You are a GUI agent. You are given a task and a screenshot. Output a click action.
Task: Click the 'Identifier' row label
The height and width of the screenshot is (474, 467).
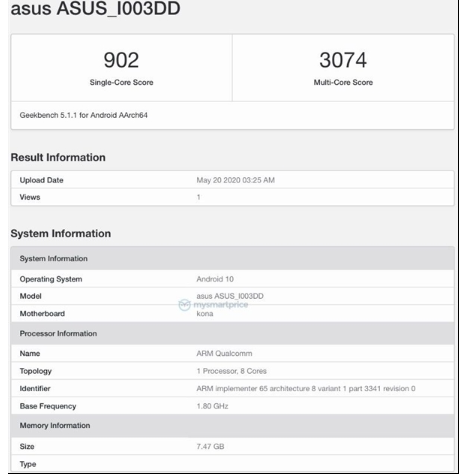point(35,389)
